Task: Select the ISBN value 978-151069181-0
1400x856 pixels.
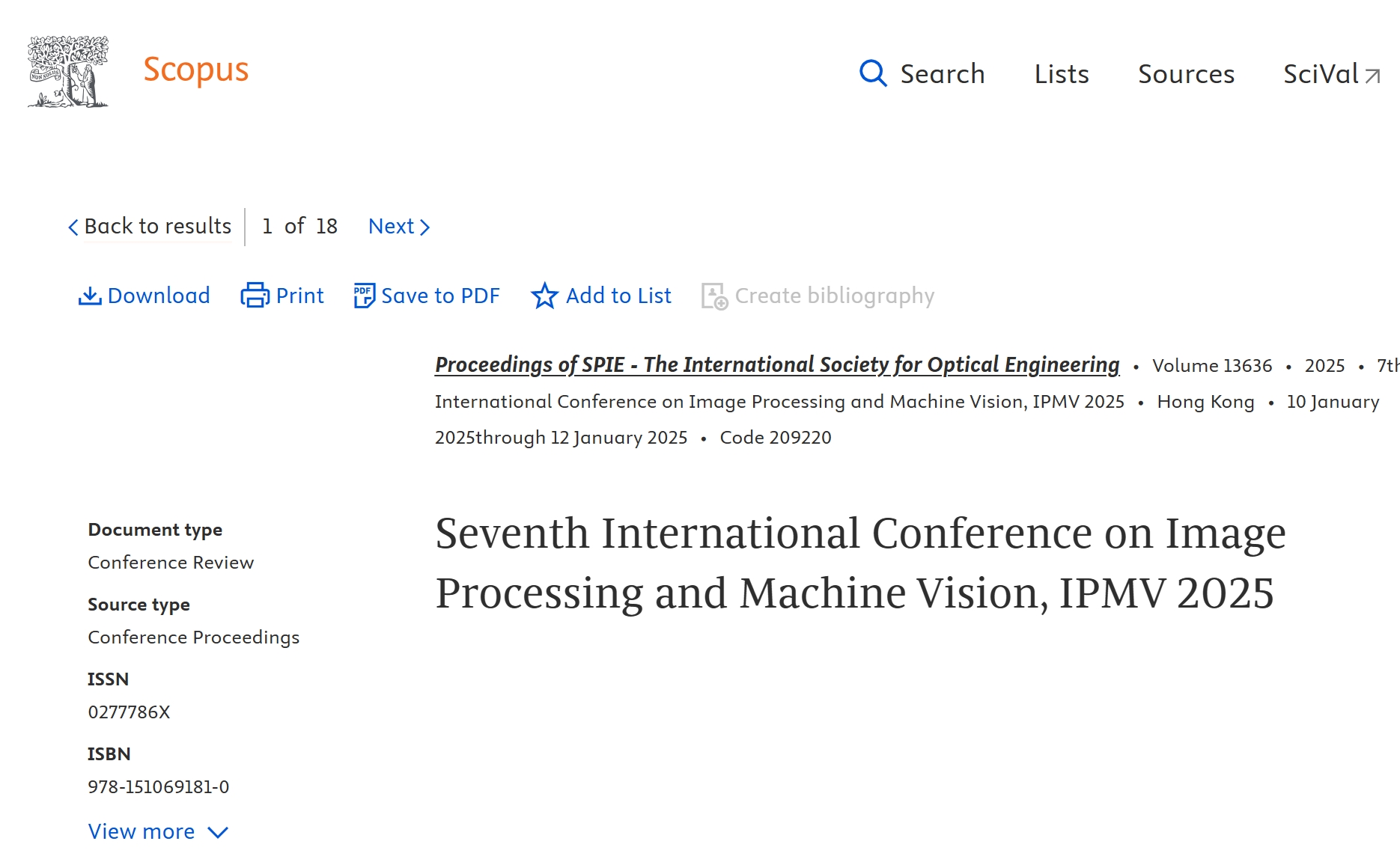Action: coord(159,786)
